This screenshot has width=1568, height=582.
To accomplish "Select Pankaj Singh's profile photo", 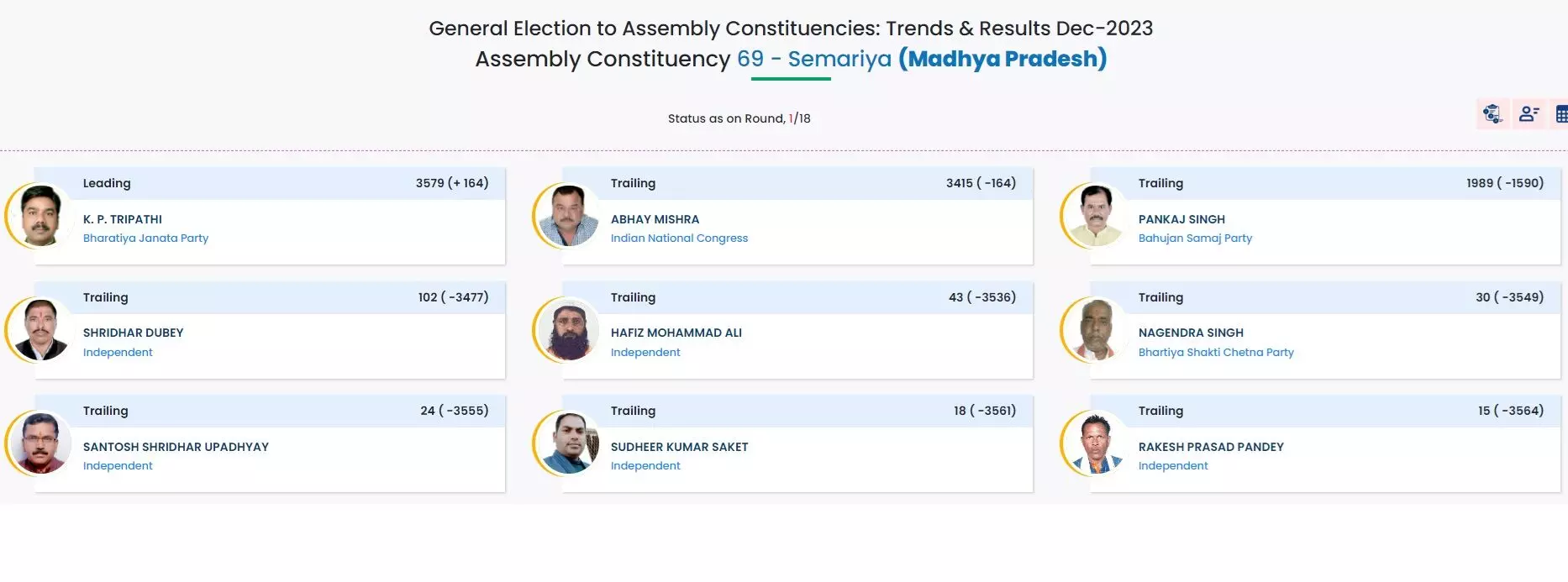I will (1096, 216).
